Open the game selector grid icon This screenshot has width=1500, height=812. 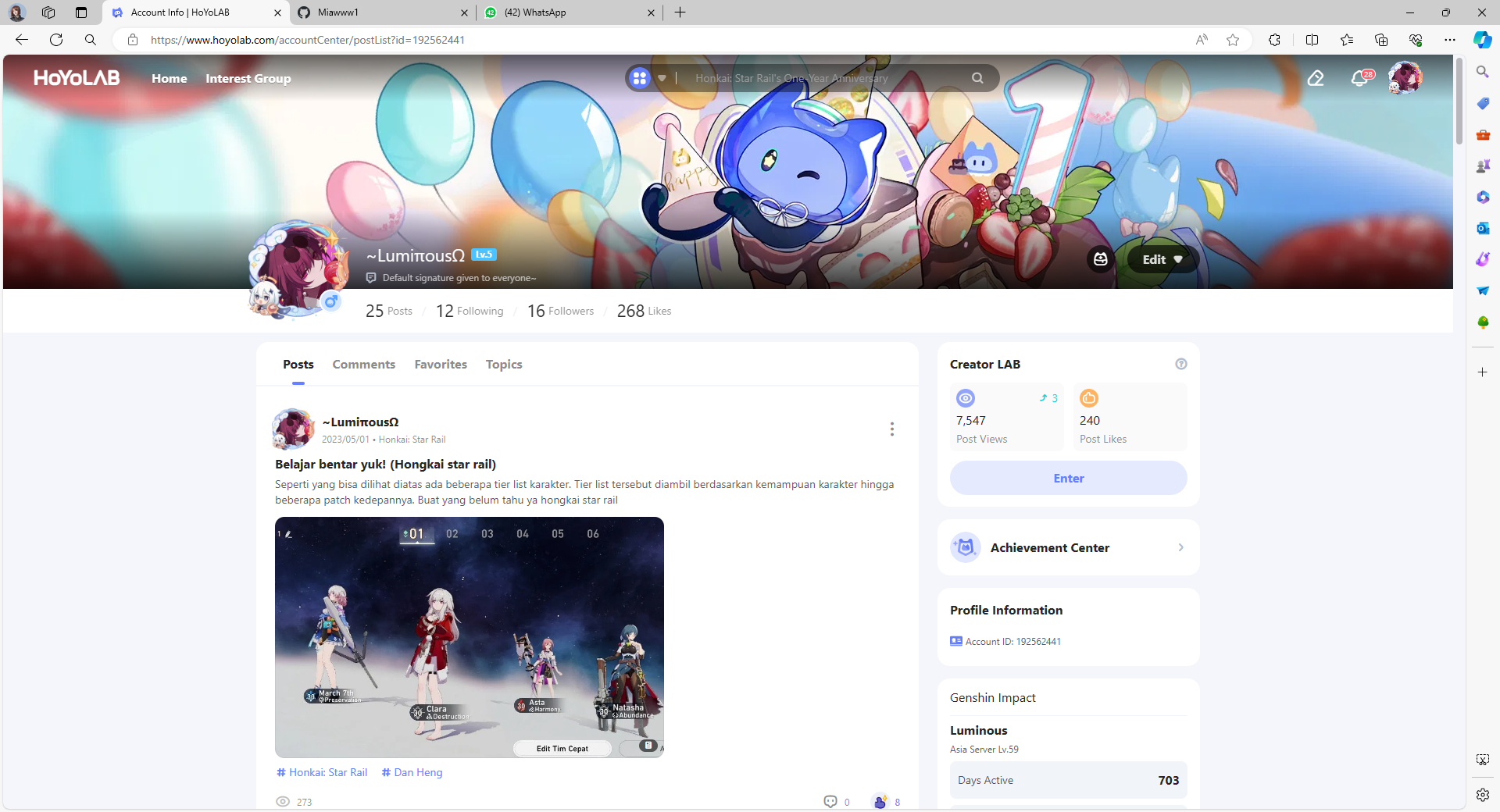pos(640,78)
